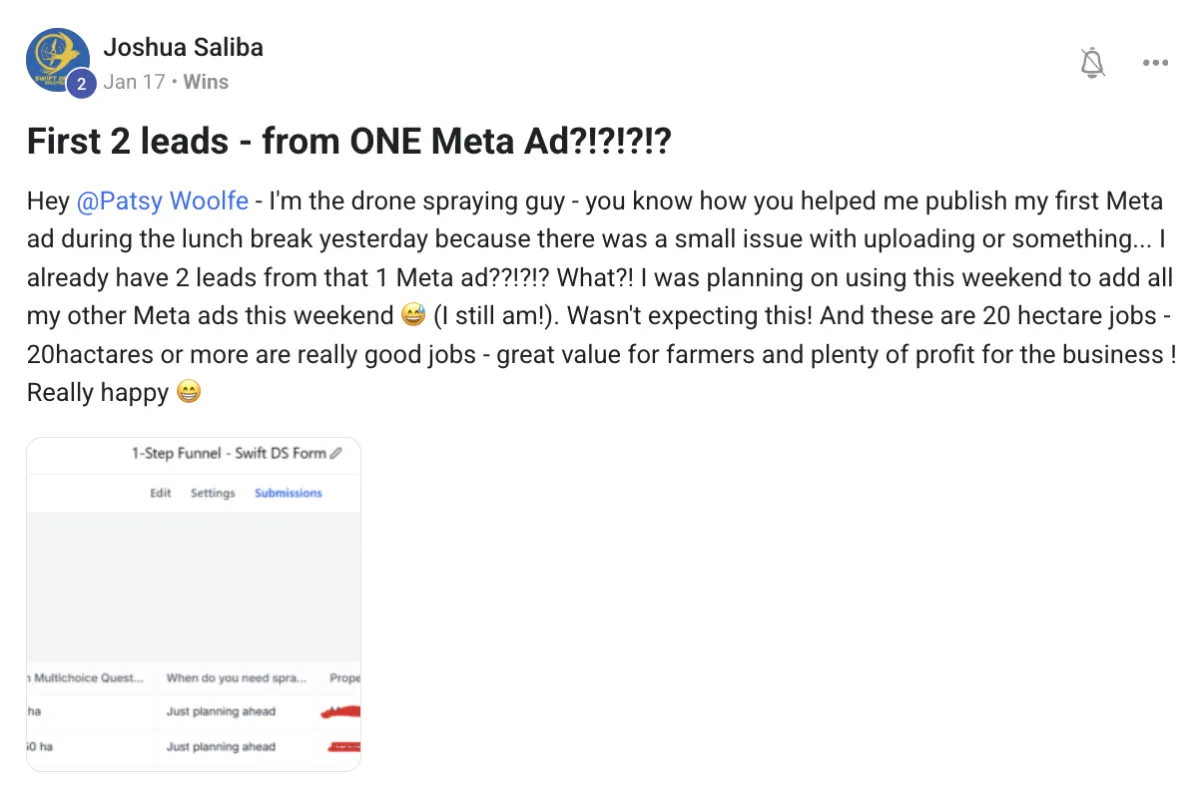The image size is (1200, 788).
Task: Open the Joshua Saliba author name link
Action: coord(184,47)
